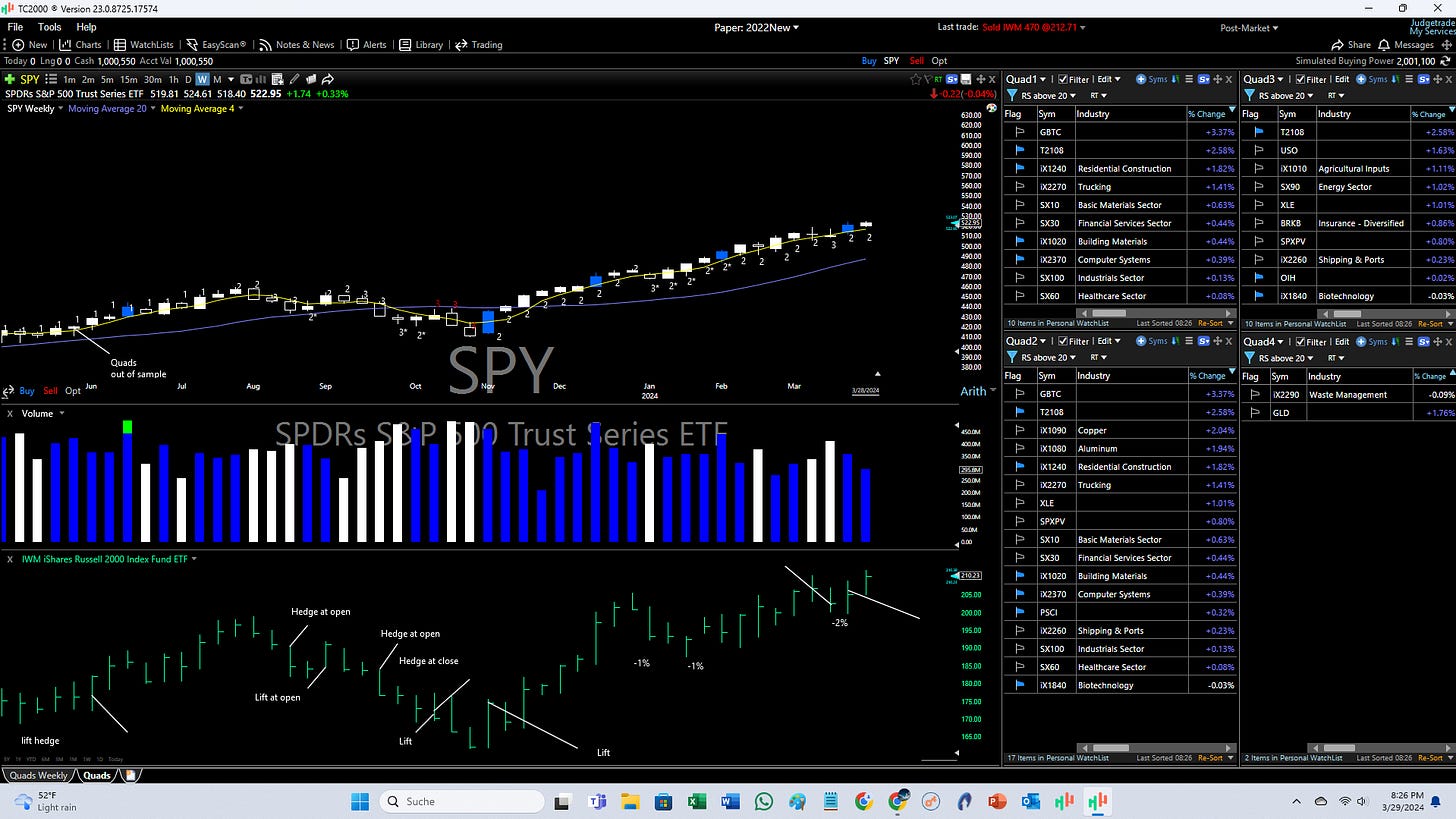
Task: Toggle flag for iX1090 Copper in Quad2
Action: (x=1020, y=431)
